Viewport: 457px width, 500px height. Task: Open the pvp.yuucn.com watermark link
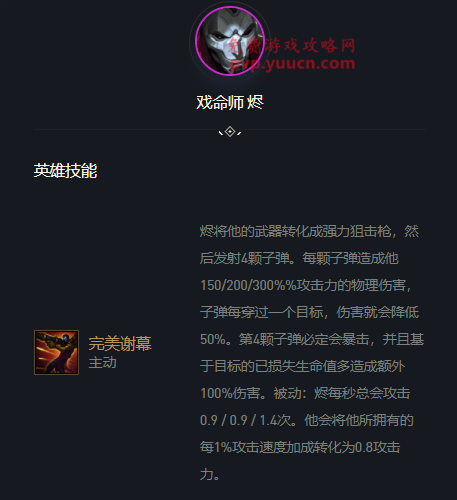pyautogui.click(x=293, y=63)
